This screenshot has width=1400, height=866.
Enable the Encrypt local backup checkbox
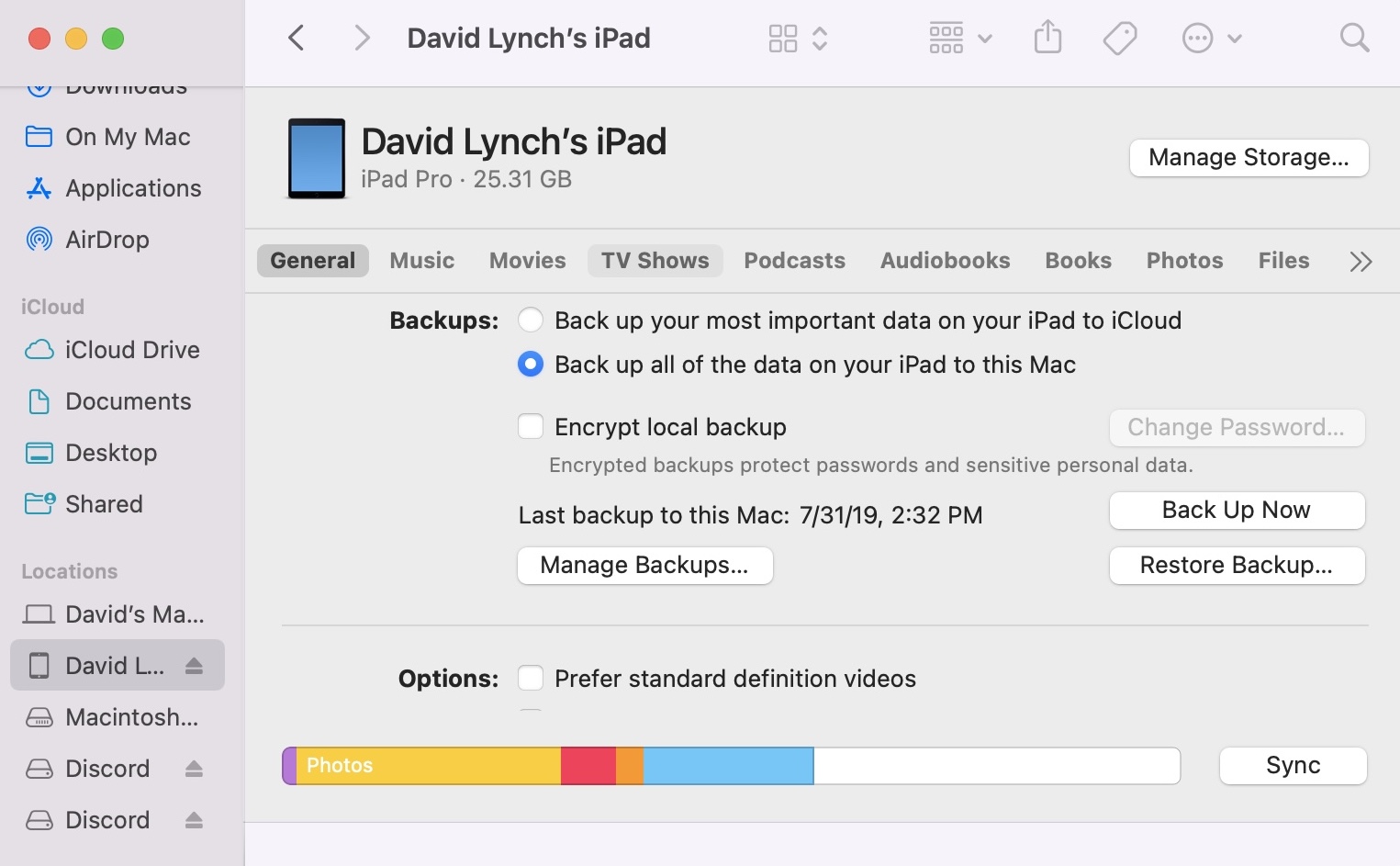tap(531, 426)
